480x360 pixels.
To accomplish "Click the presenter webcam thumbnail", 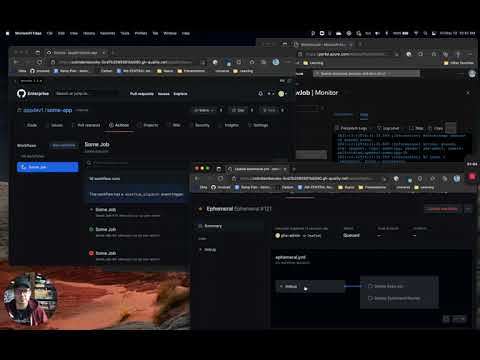I will tap(30, 299).
